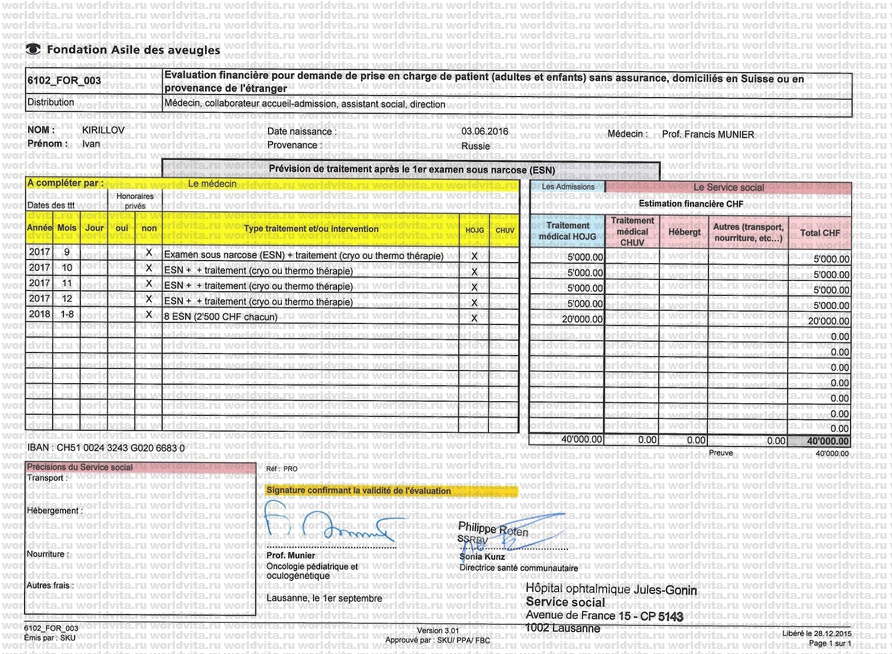The image size is (892, 654).
Task: Click 'Lausanne, le 1er septembre' date line
Action: (x=324, y=598)
